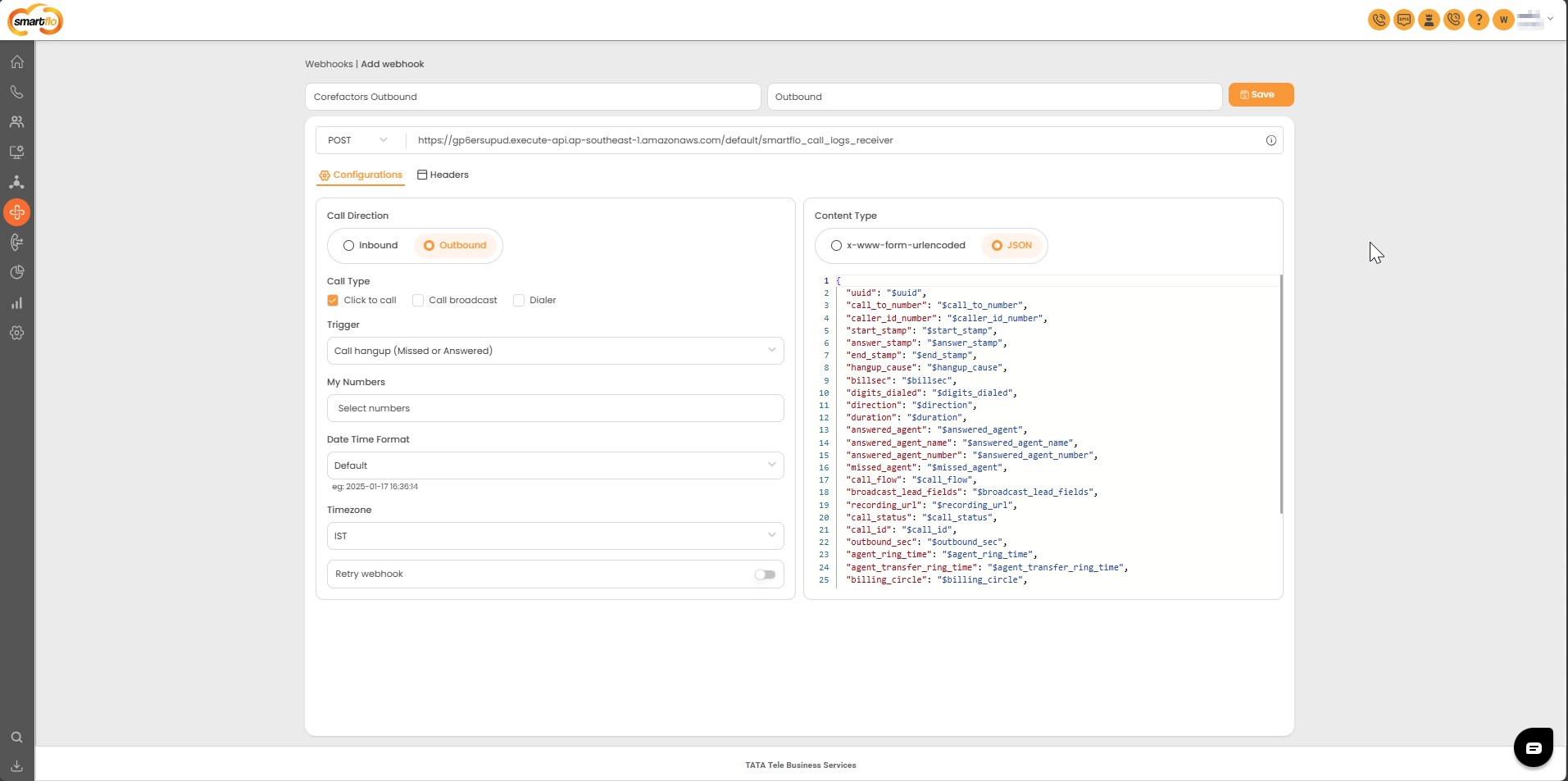Open the gear settings sidebar icon
This screenshot has height=781, width=1568.
point(16,333)
